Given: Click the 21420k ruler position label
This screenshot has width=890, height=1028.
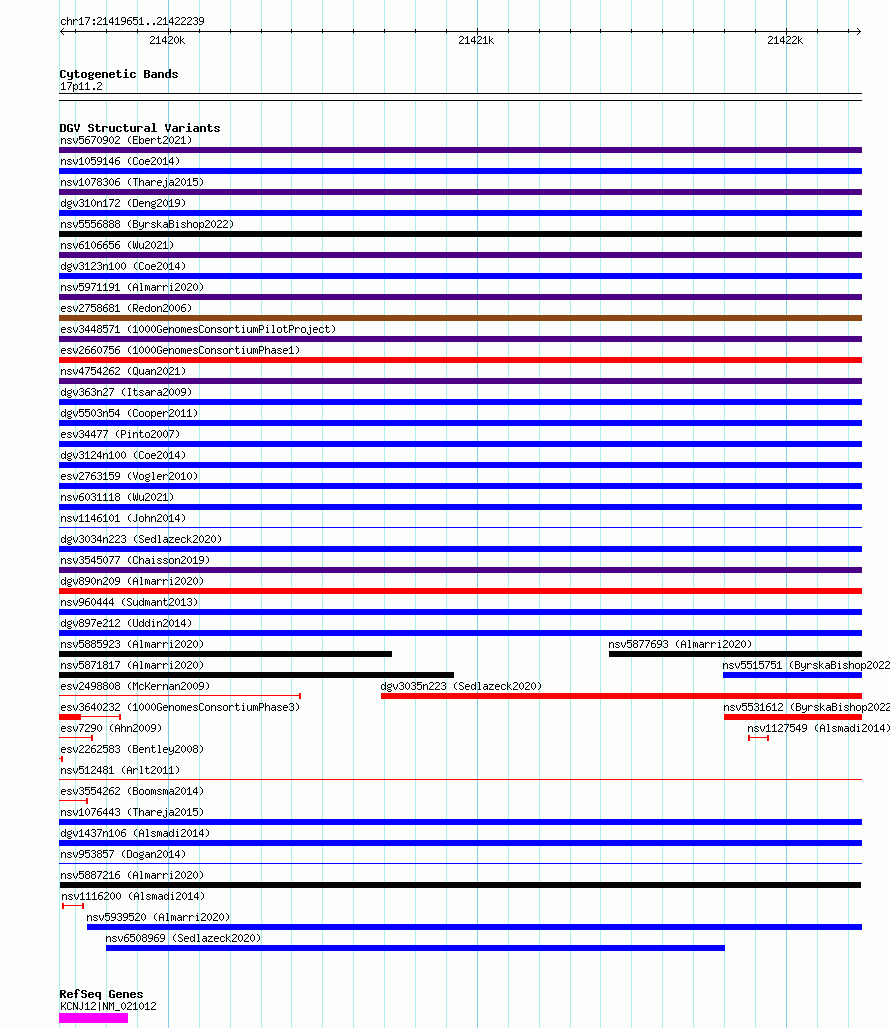Looking at the screenshot, I should pyautogui.click(x=167, y=41).
